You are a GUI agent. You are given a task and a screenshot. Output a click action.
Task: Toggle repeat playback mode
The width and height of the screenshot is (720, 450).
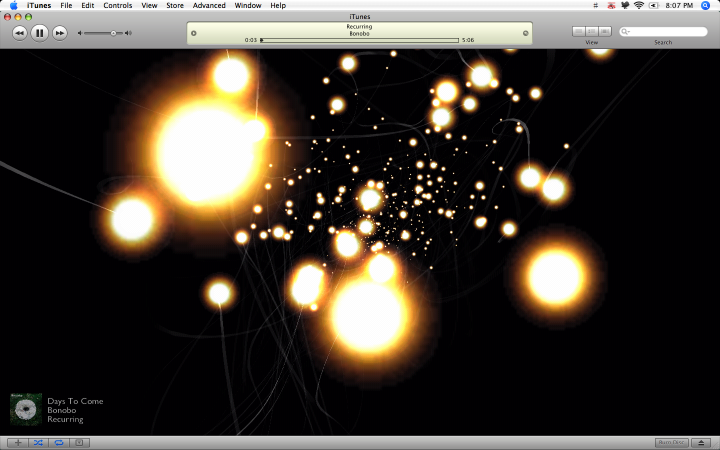(x=59, y=443)
